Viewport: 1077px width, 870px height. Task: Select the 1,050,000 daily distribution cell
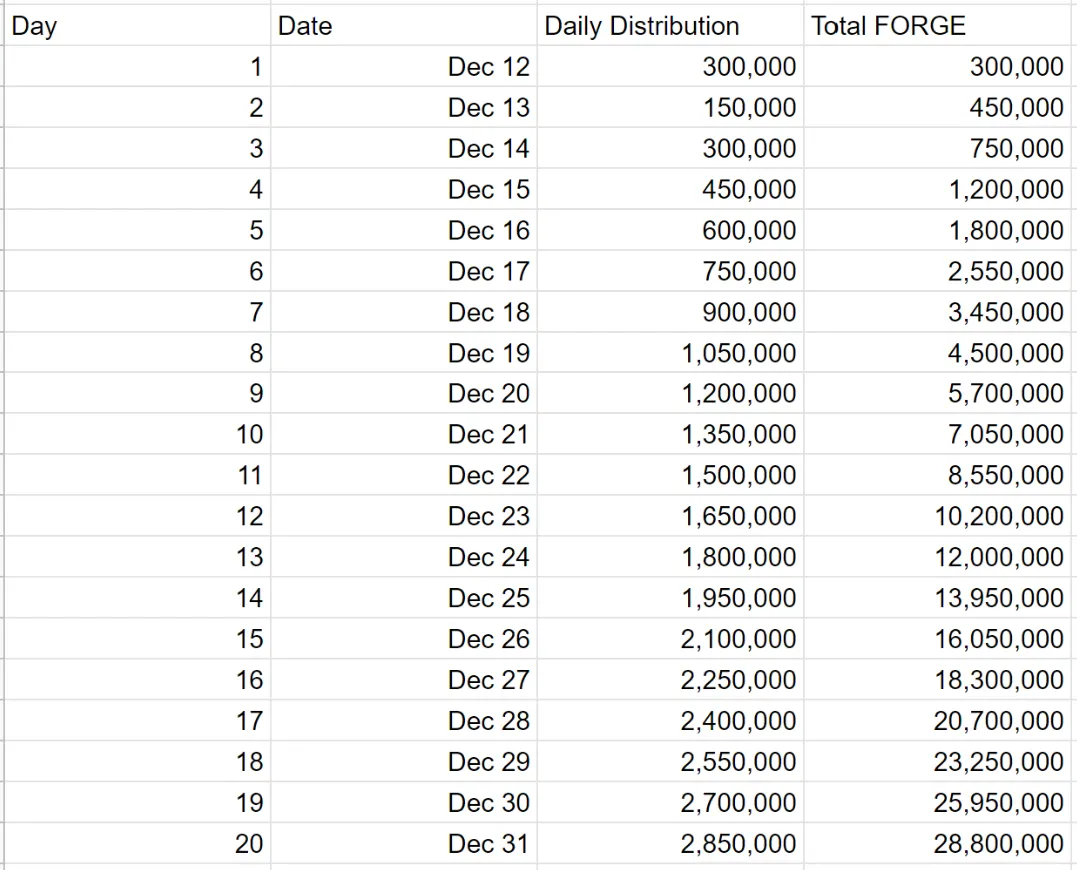(x=670, y=353)
